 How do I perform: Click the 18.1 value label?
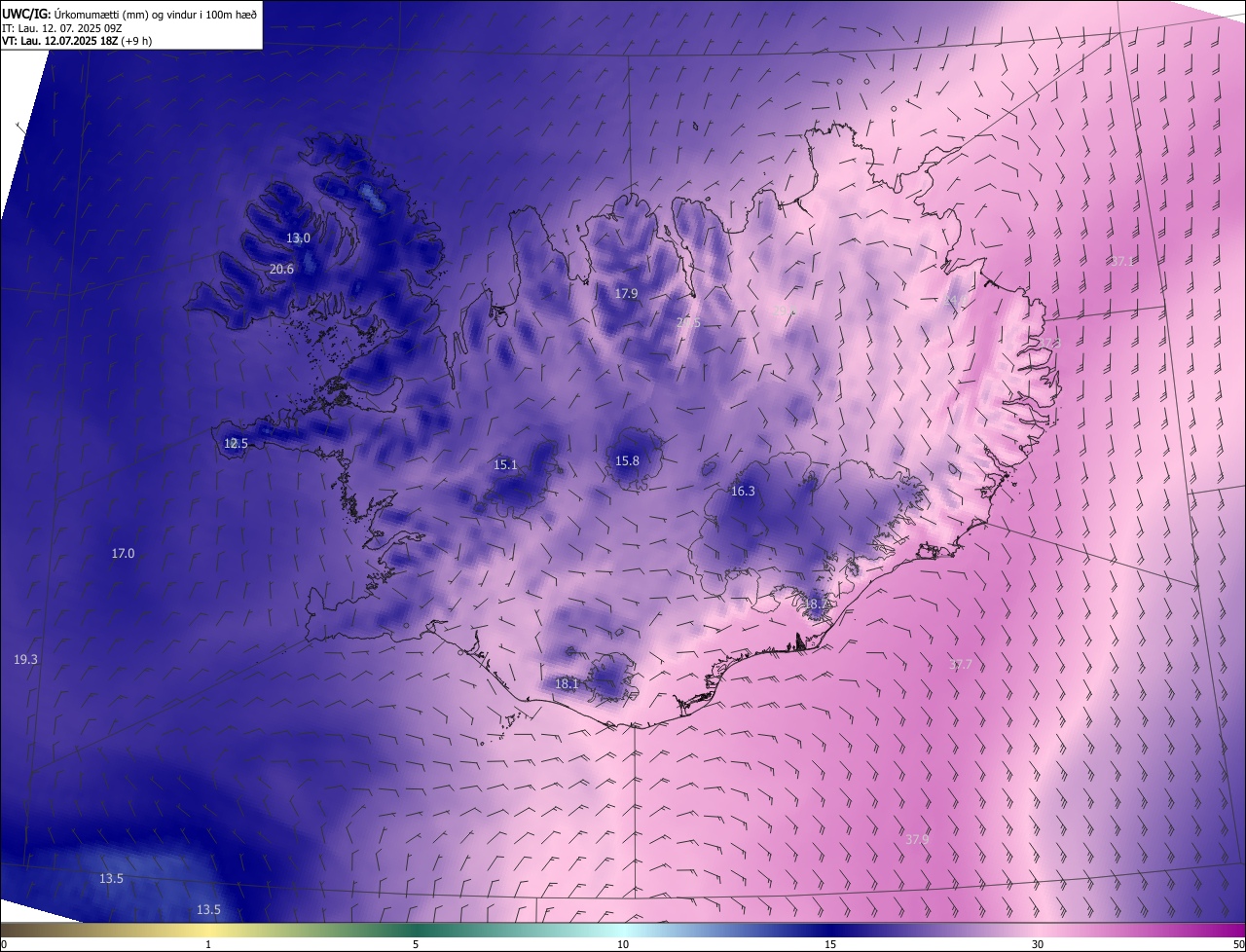[x=567, y=683]
